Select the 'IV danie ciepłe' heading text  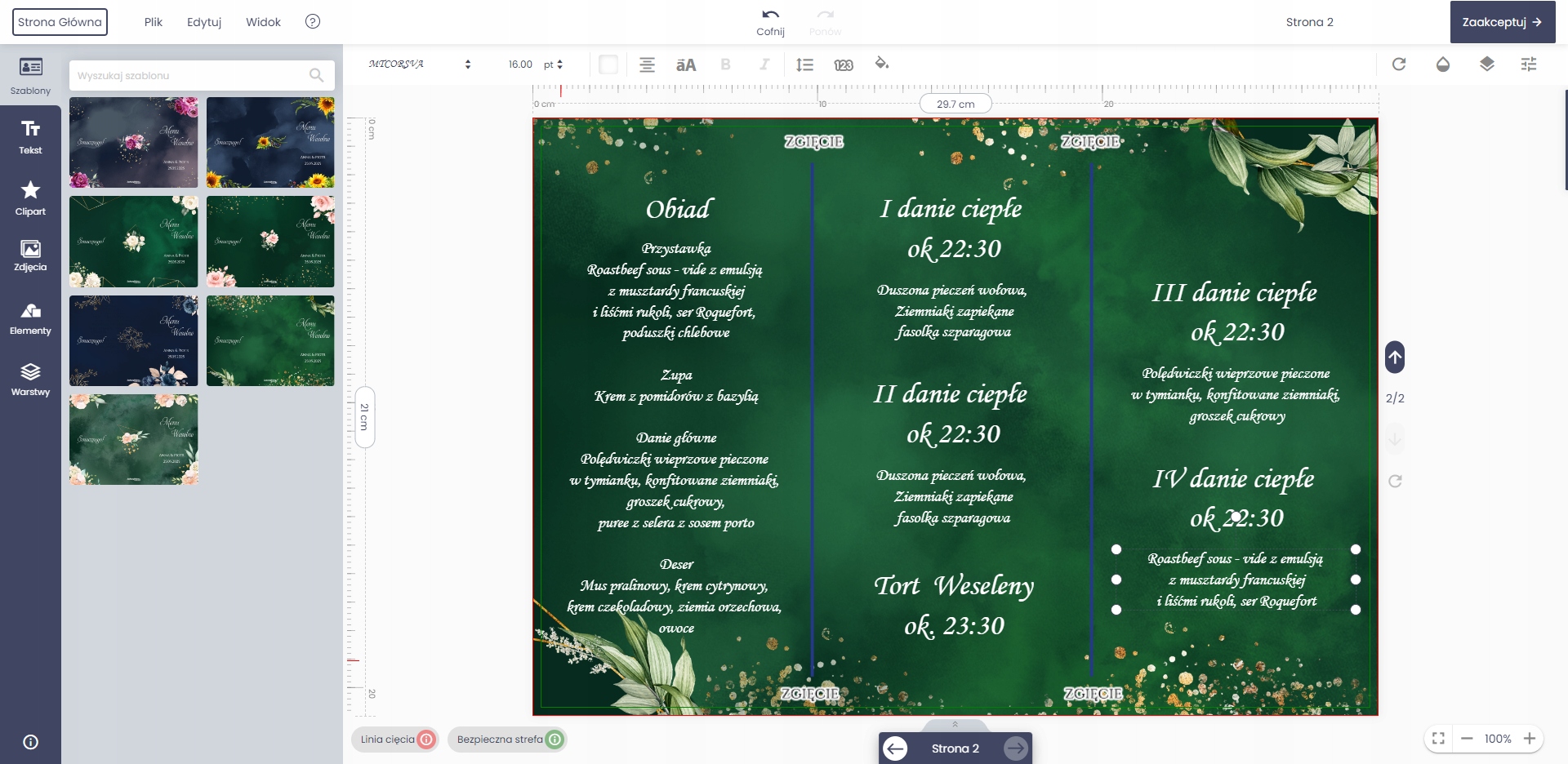1234,478
